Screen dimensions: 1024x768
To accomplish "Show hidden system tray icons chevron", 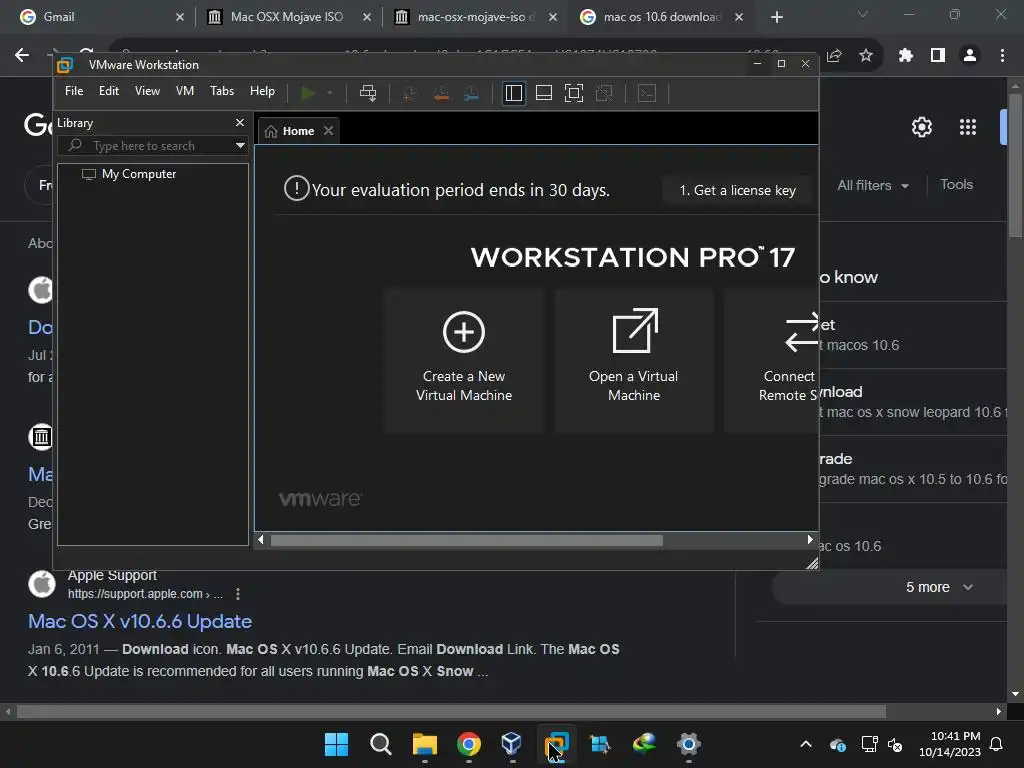I will (x=806, y=744).
